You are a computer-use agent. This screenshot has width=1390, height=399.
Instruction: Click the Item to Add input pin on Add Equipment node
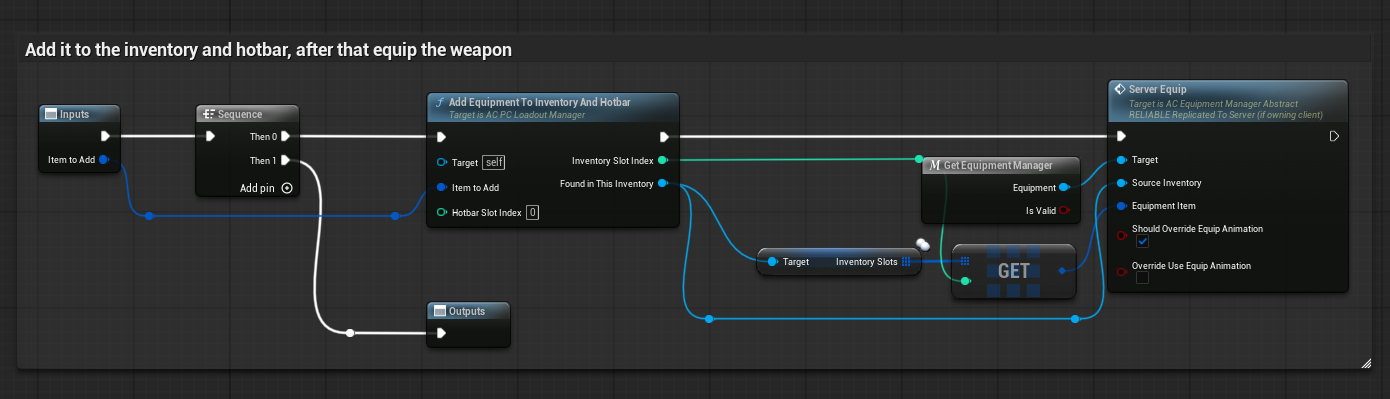441,187
